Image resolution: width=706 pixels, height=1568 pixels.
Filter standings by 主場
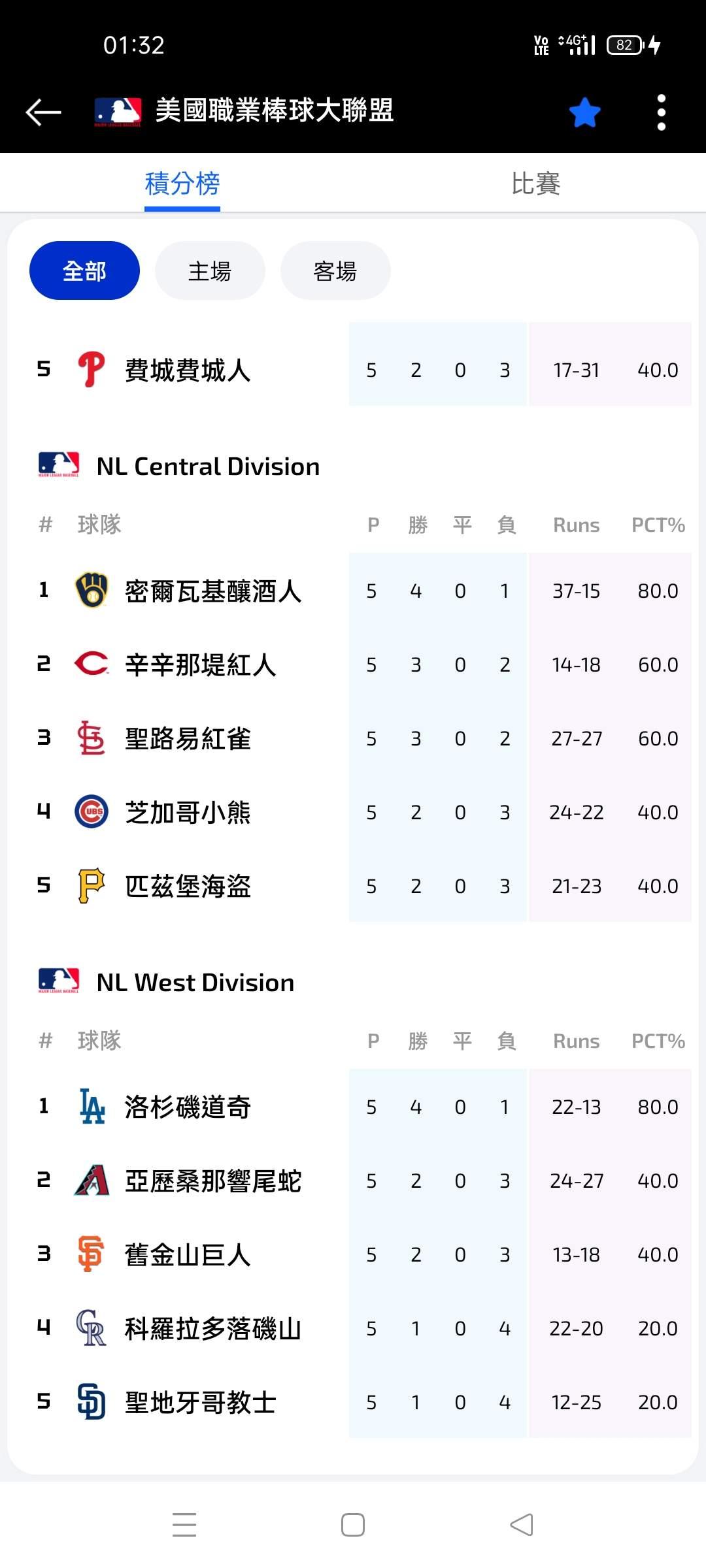pyautogui.click(x=210, y=270)
